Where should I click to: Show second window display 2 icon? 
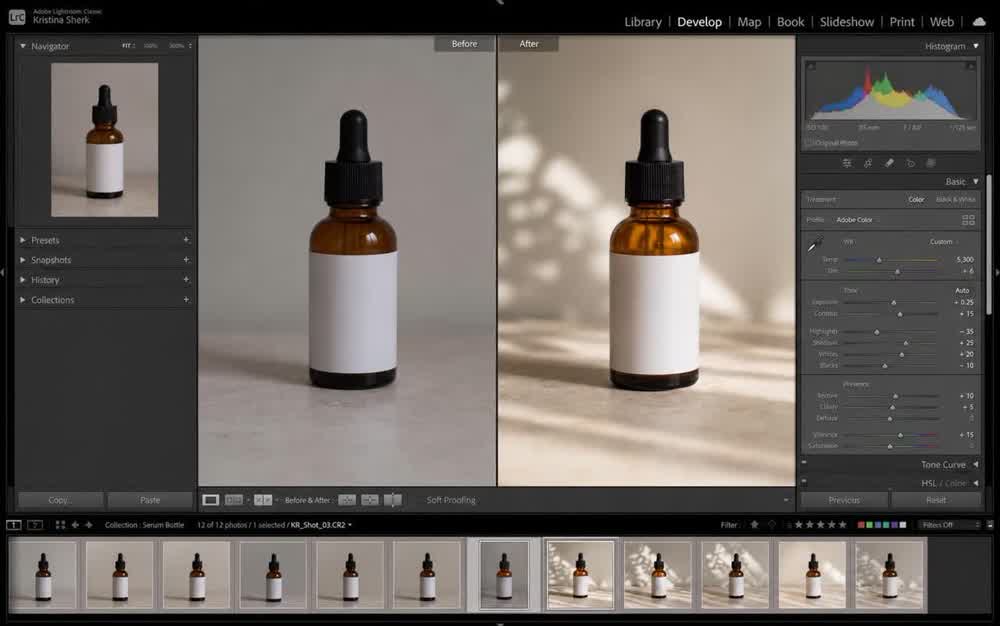pyautogui.click(x=35, y=525)
